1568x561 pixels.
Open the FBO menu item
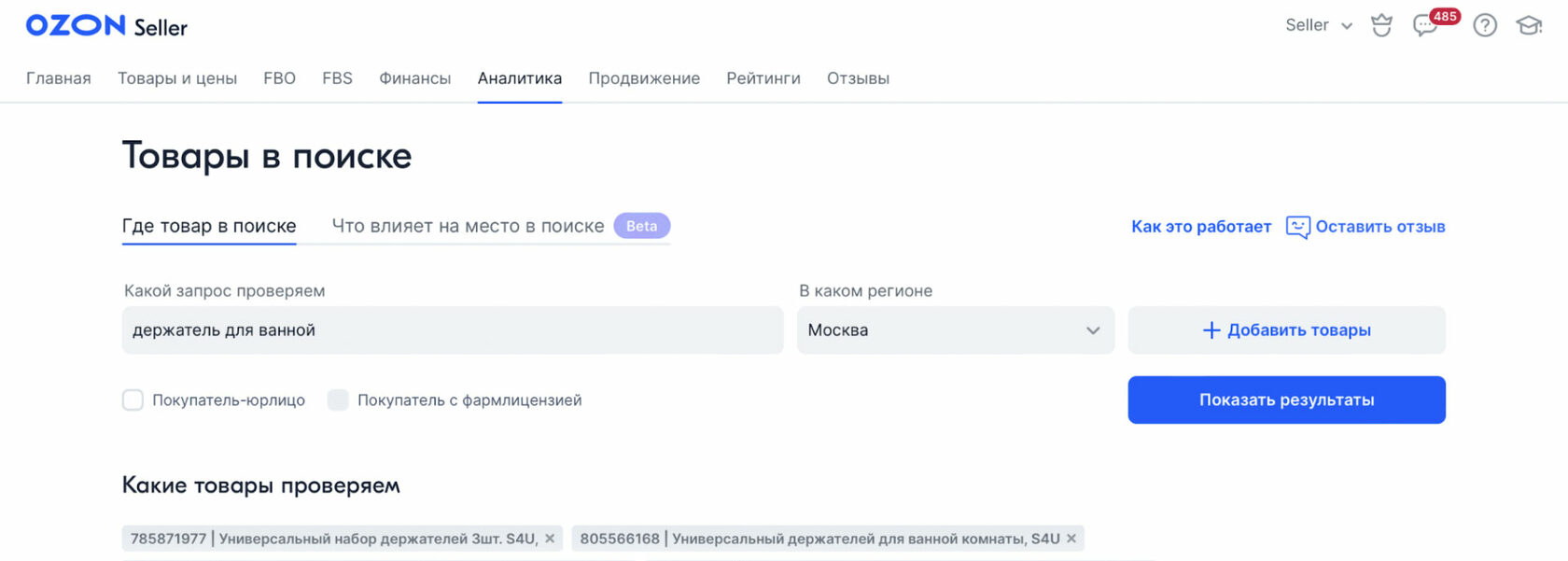tap(279, 78)
